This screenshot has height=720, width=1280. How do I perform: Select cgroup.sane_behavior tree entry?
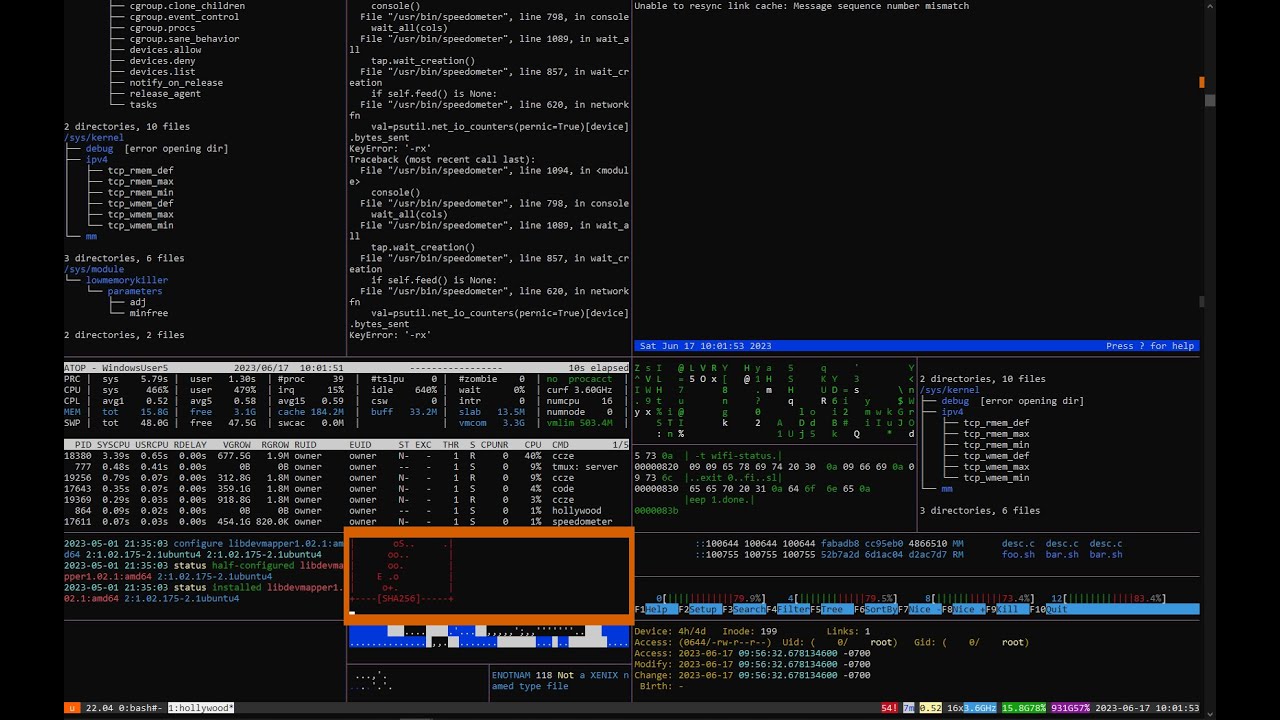pos(184,39)
